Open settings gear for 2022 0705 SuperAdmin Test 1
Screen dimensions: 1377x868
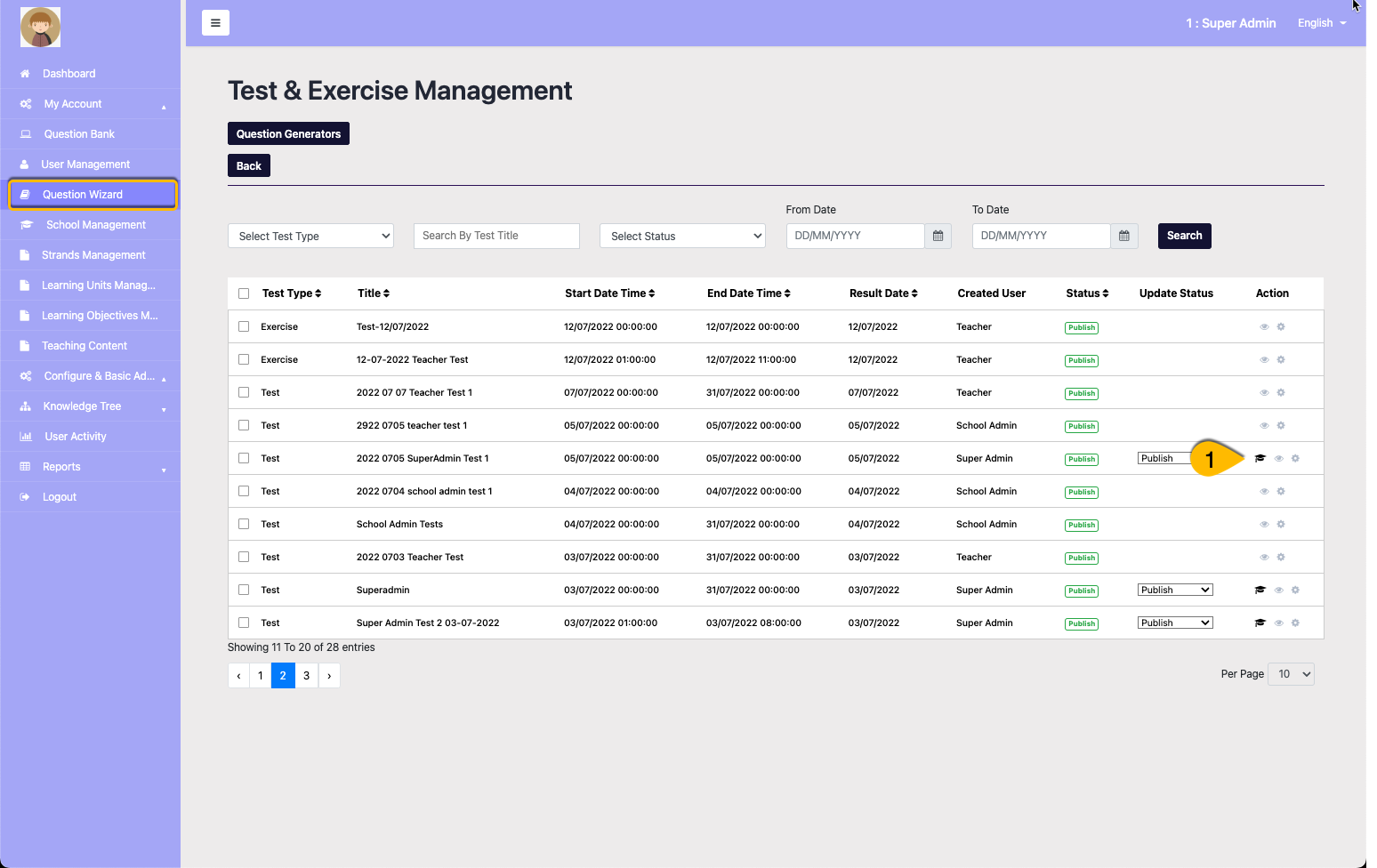(1295, 459)
